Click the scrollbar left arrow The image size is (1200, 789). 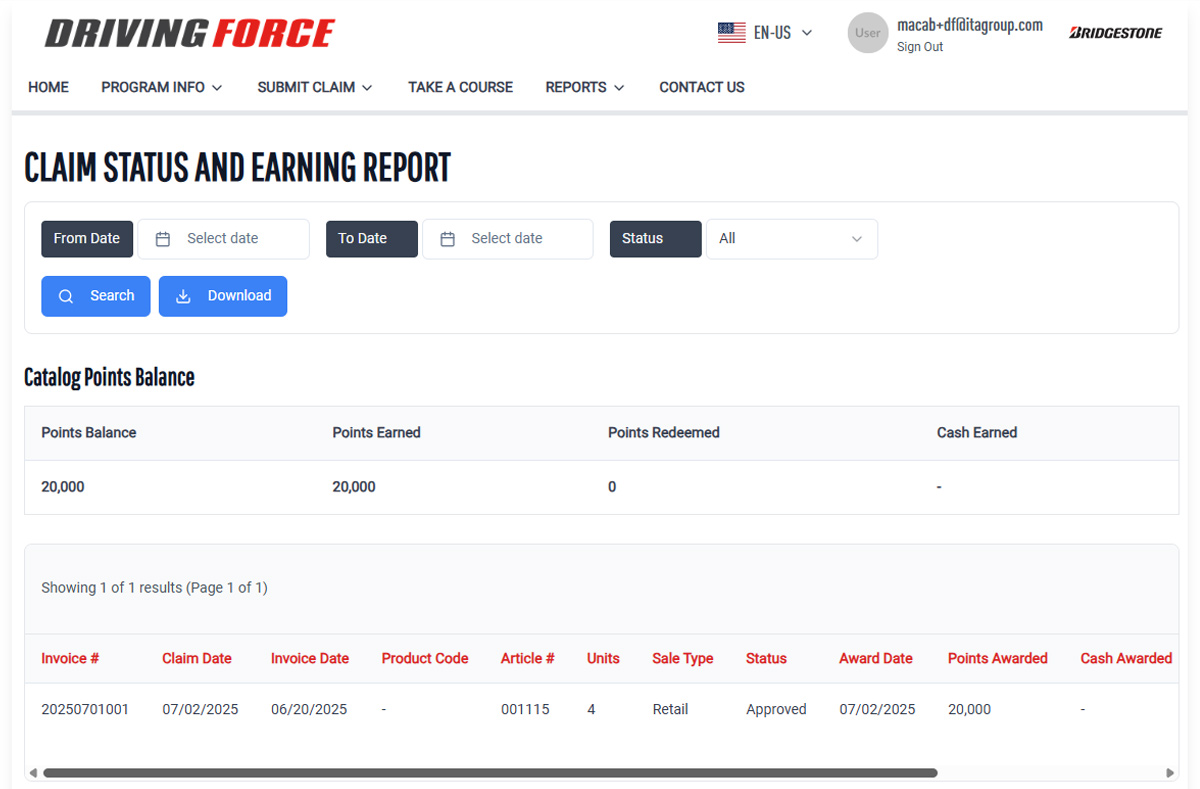pos(33,773)
